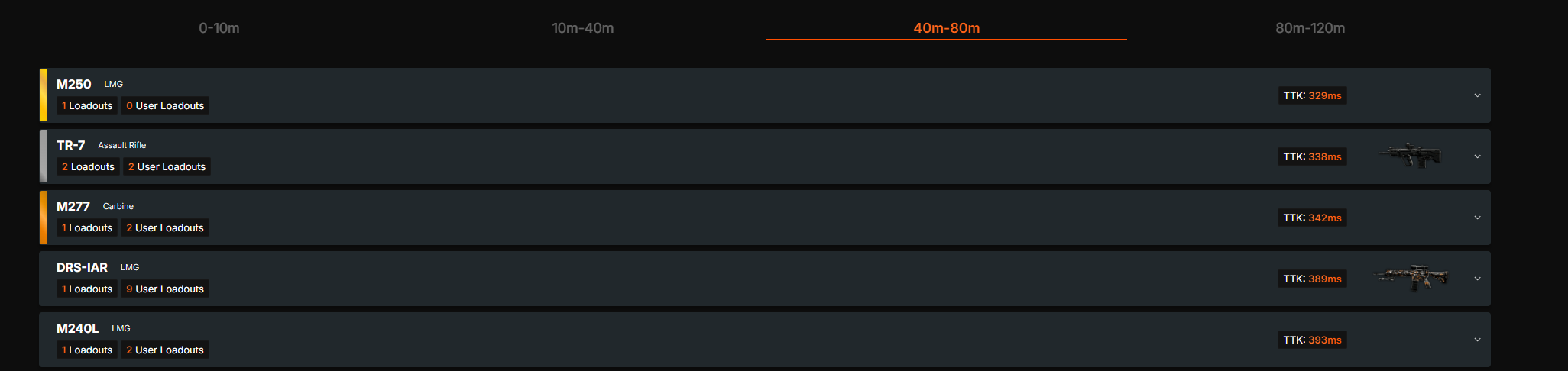Click the M250 yellow tier color bar
This screenshot has height=371, width=1568.
pyautogui.click(x=44, y=95)
